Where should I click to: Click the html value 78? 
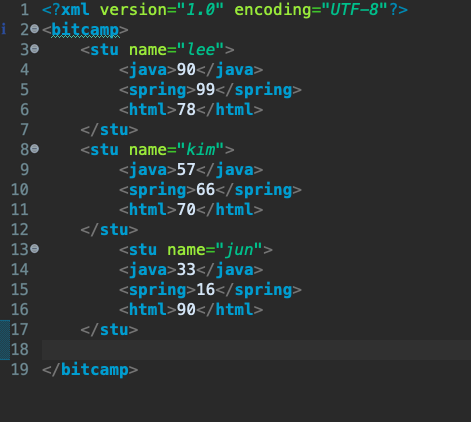coord(186,110)
